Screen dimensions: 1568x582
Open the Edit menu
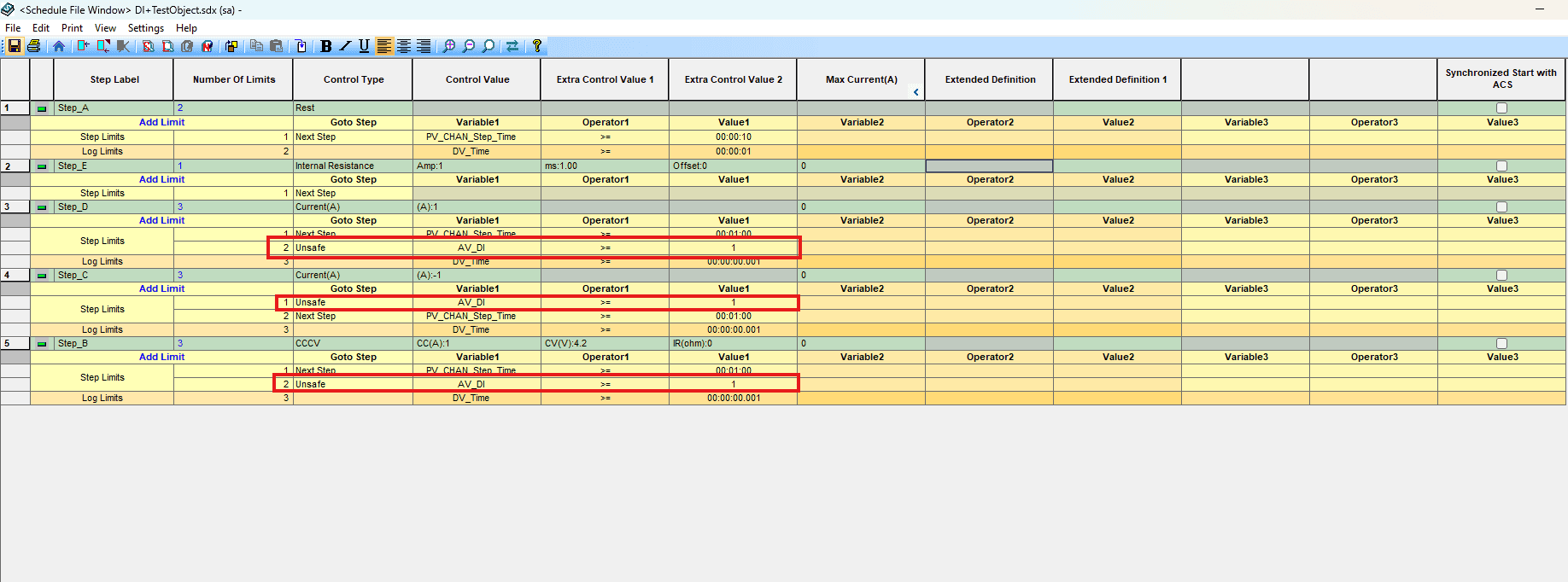(x=41, y=28)
